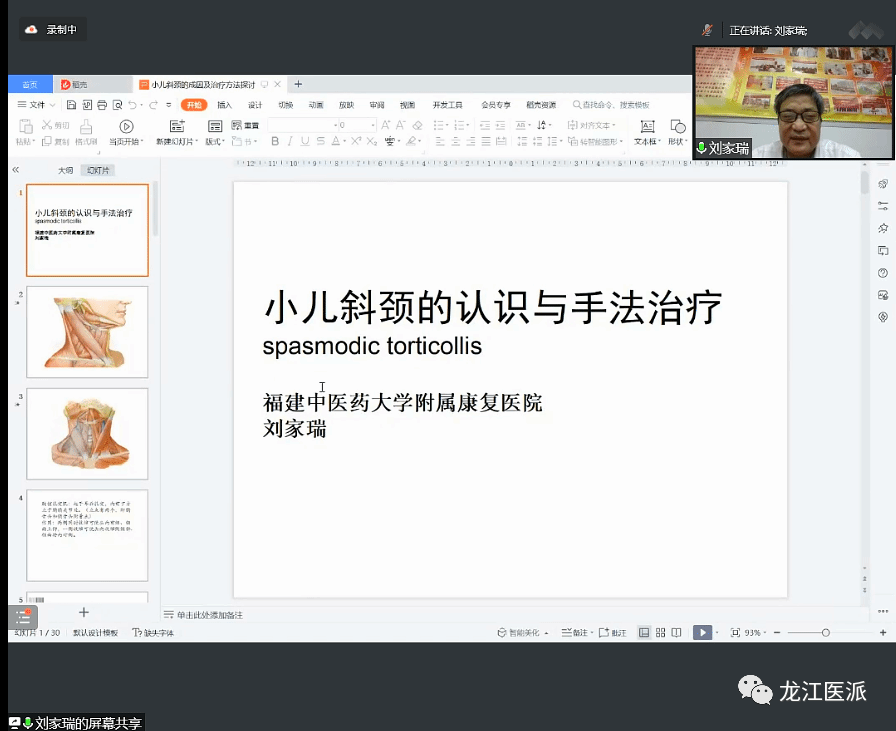Expand the 版式 layout dropdown
Viewport: 896px width, 731px height.
tap(215, 142)
